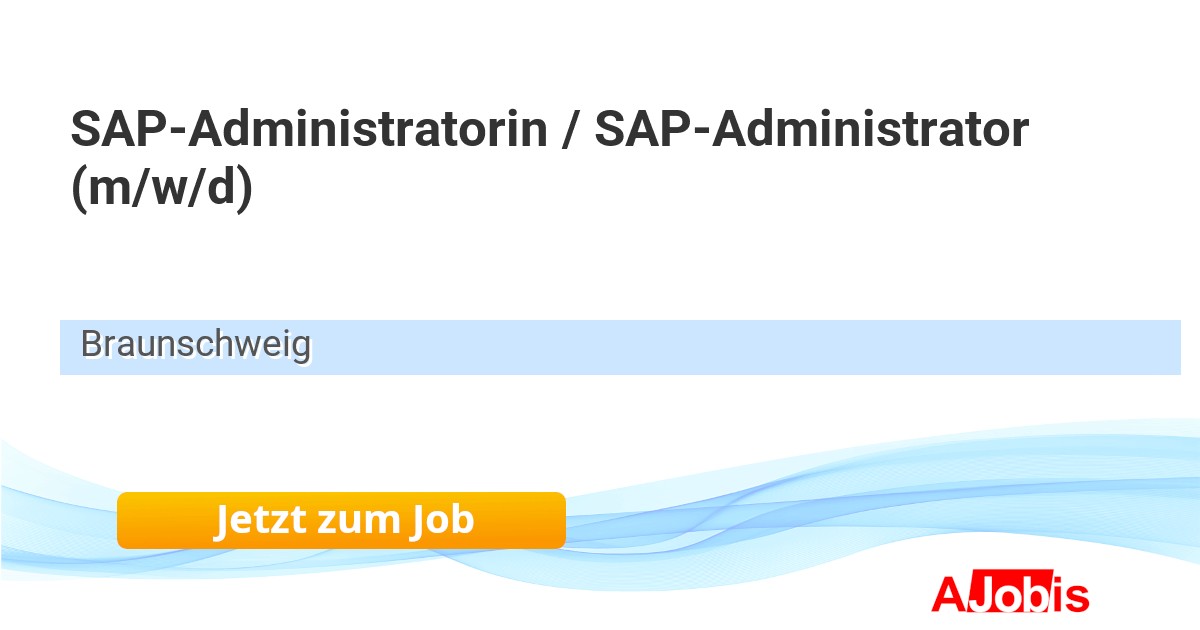The image size is (1200, 630).
Task: Click "SAP-Administrator" at end of first title line
Action: point(811,129)
